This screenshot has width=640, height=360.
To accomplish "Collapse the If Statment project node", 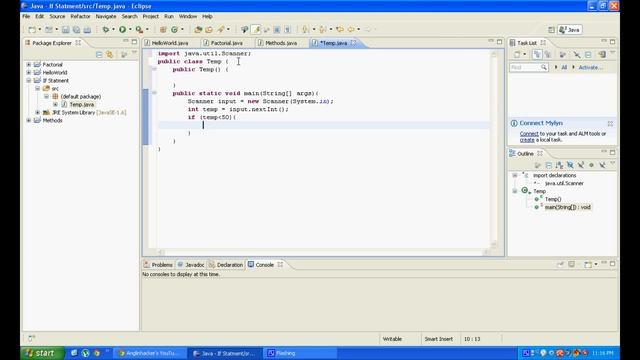I will pyautogui.click(x=29, y=80).
